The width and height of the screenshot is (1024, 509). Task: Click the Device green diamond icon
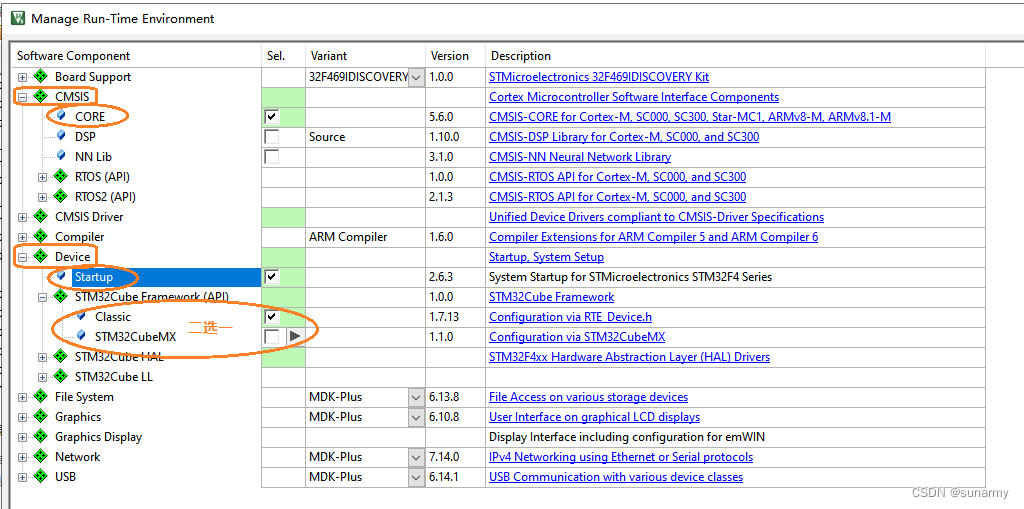(x=40, y=257)
